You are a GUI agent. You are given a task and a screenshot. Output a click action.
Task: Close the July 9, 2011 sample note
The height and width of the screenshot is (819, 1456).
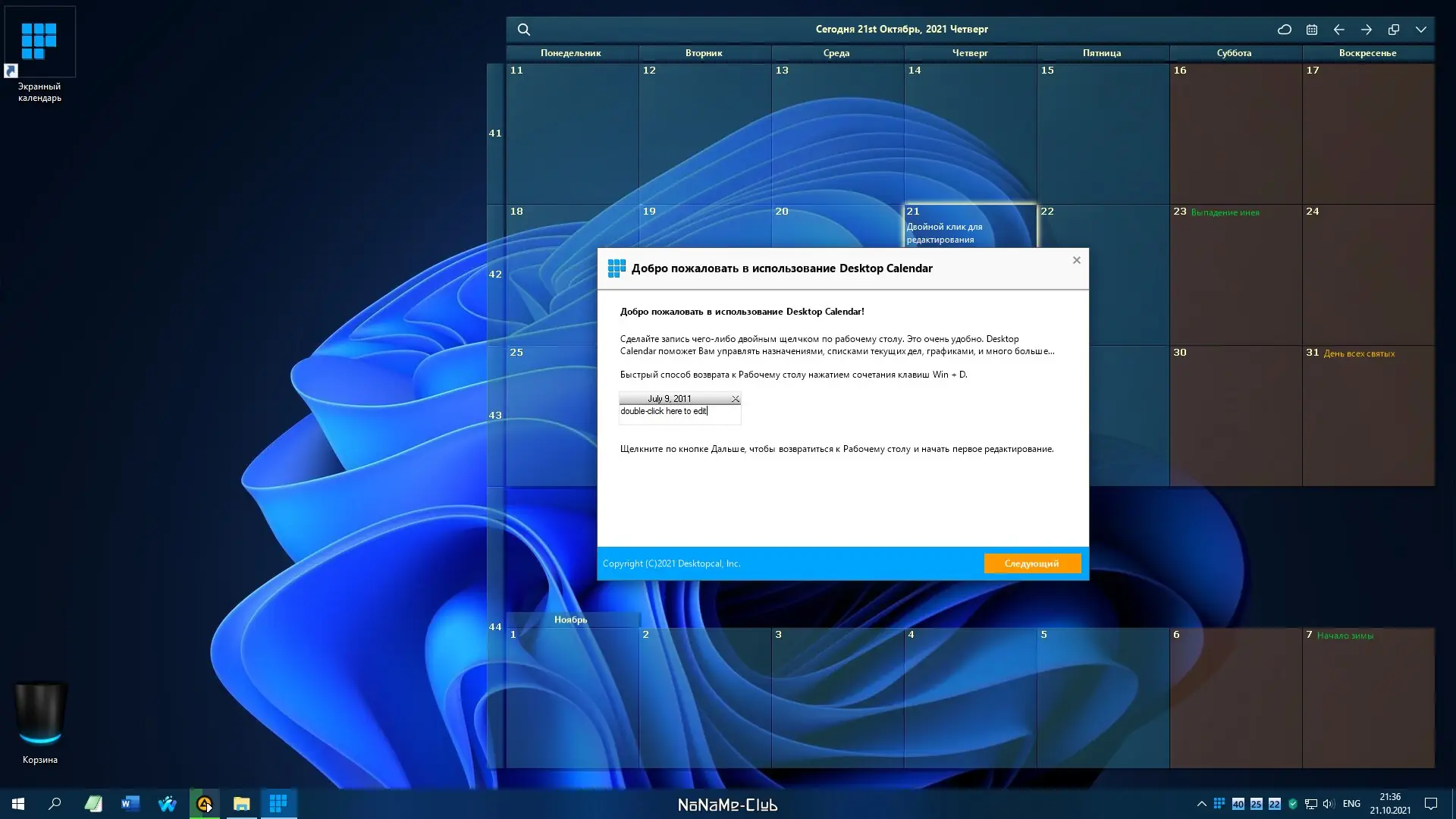pyautogui.click(x=735, y=399)
